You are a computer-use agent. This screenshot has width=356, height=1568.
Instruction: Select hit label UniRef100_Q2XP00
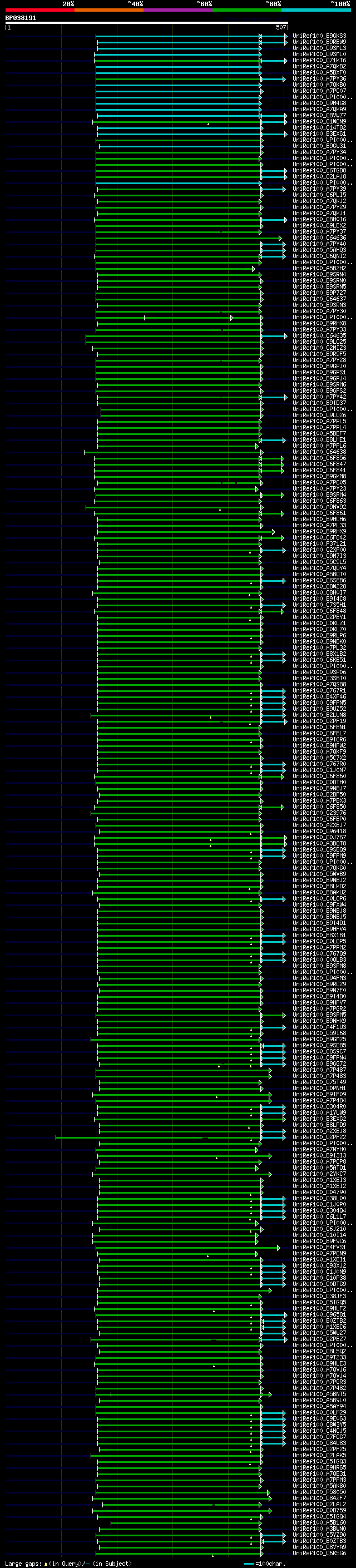pyautogui.click(x=319, y=550)
